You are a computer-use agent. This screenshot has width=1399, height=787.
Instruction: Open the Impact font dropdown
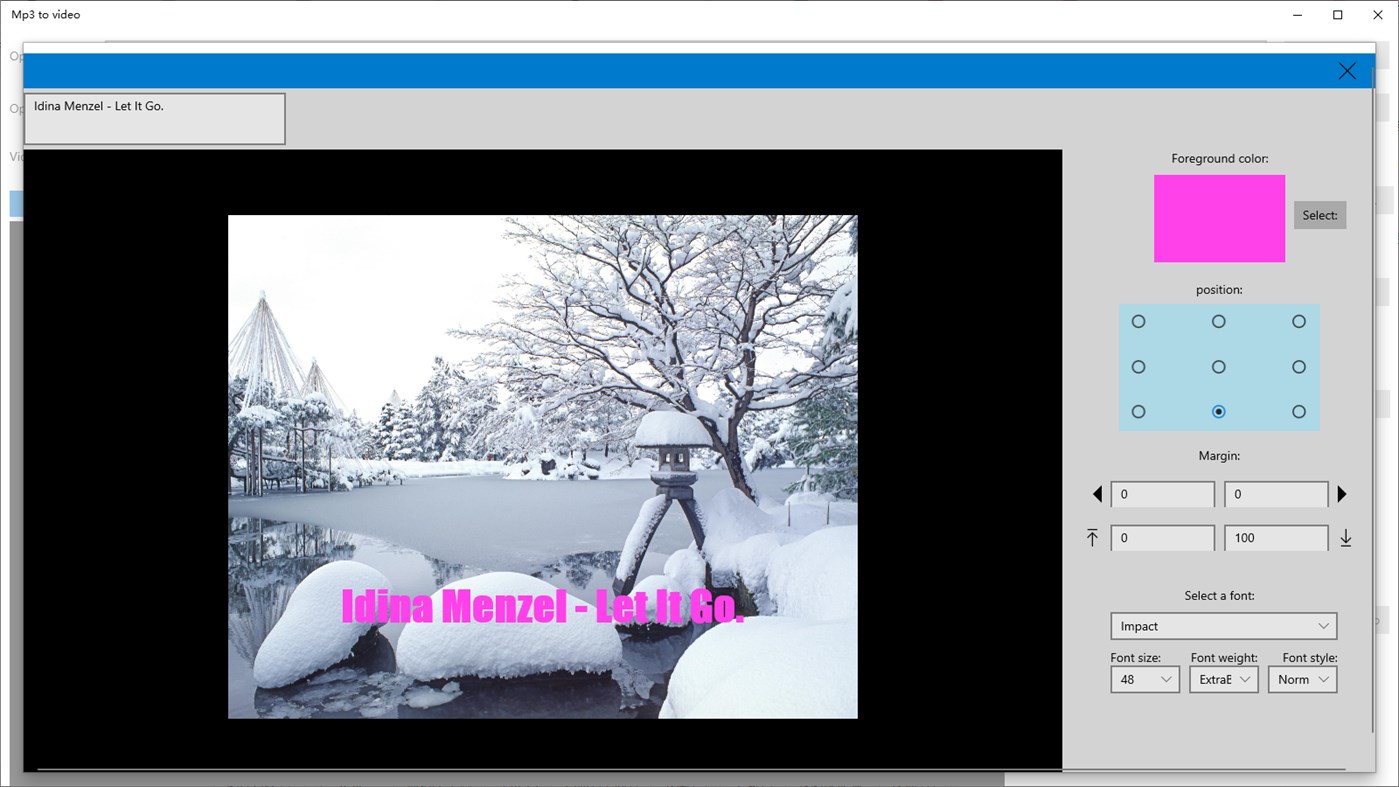click(1222, 625)
